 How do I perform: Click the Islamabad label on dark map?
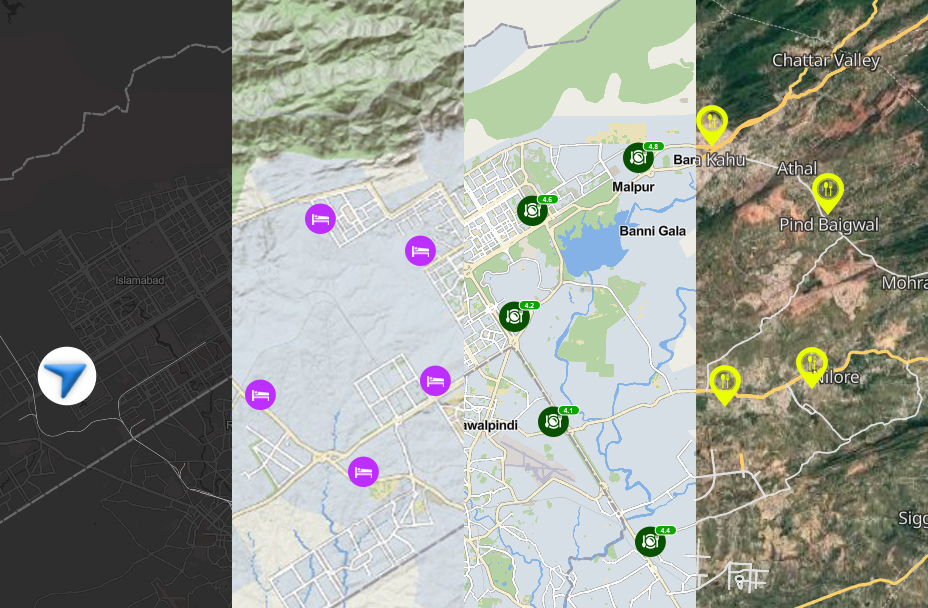pyautogui.click(x=139, y=281)
